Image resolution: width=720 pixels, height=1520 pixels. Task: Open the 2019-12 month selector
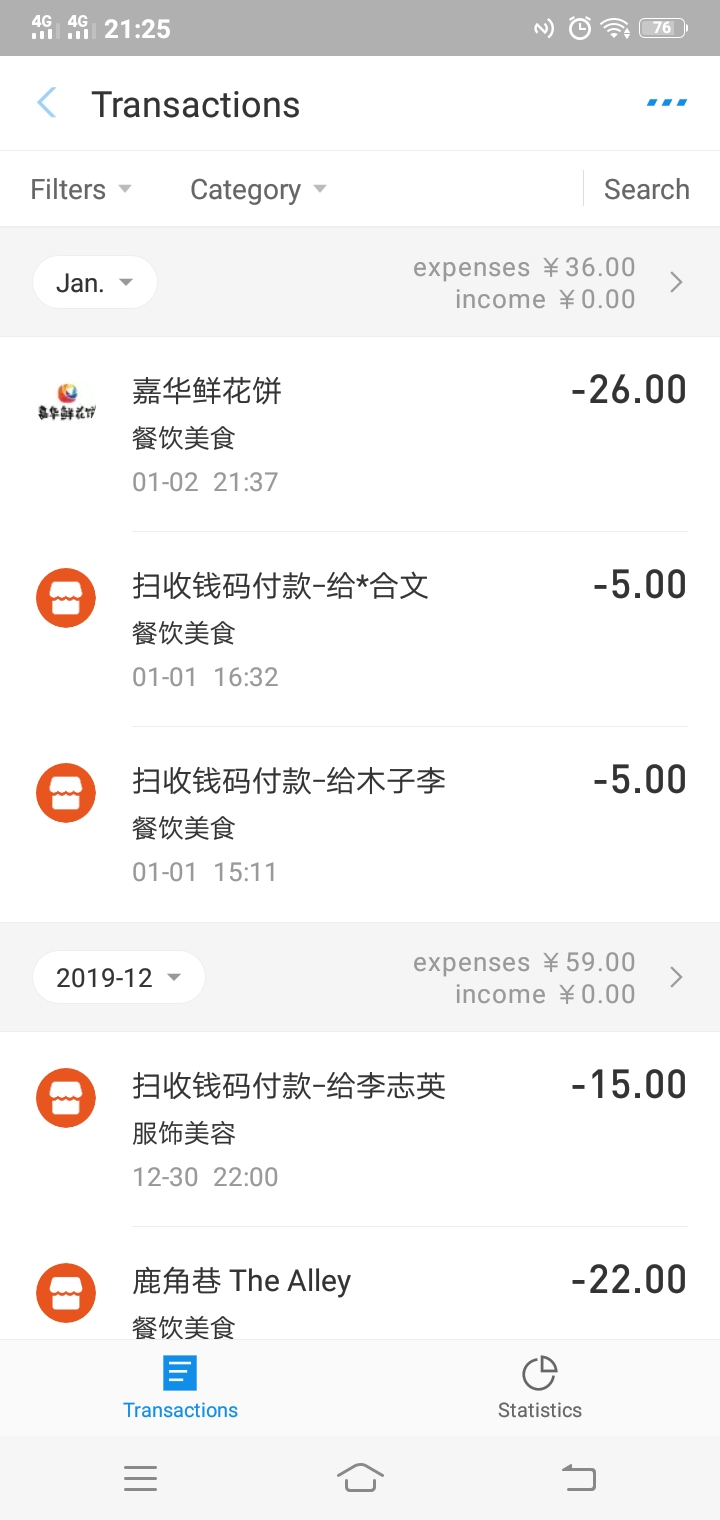coord(118,978)
